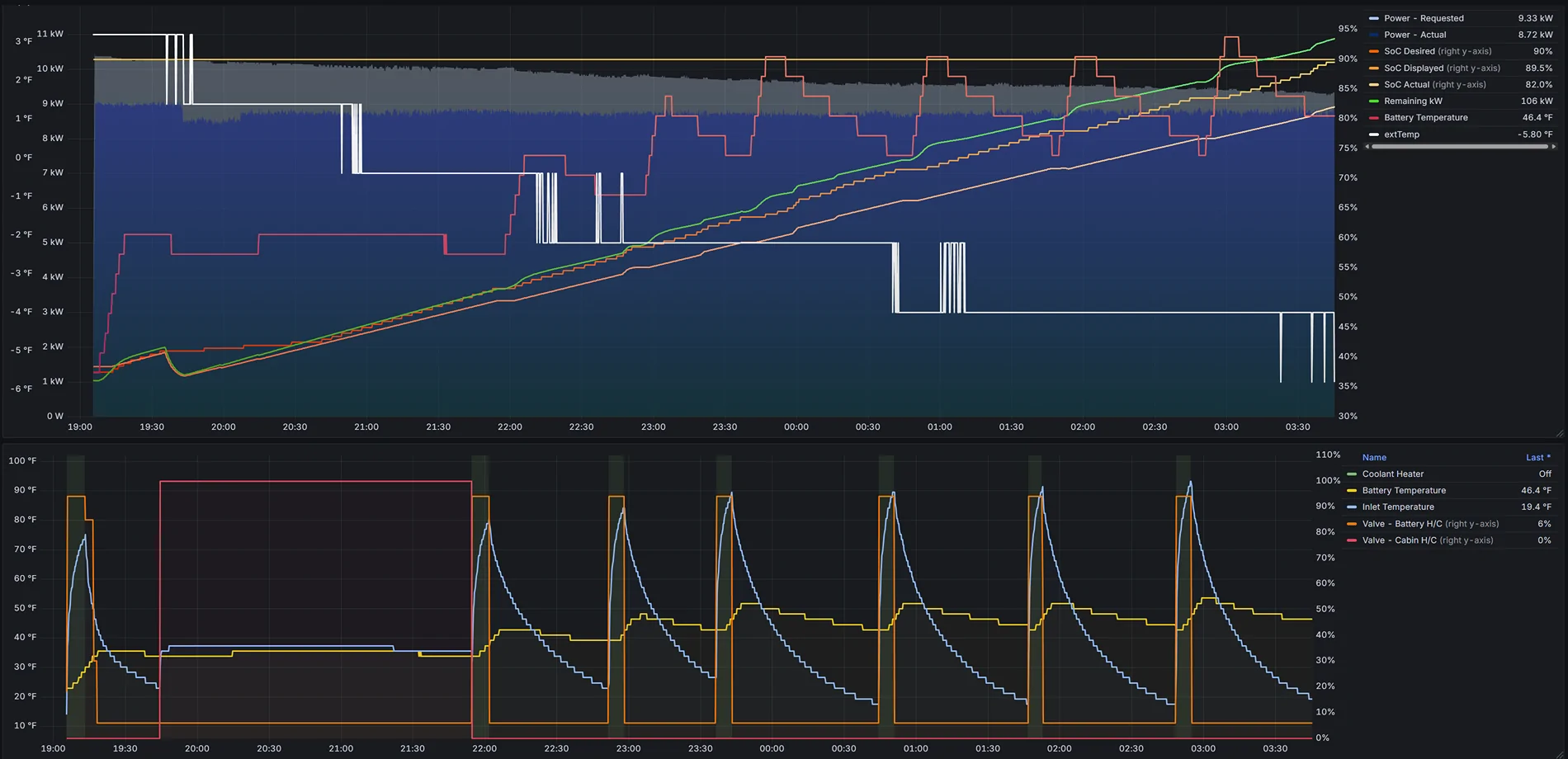
Task: Toggle the Inlet Temperature series label
Action: (1397, 507)
